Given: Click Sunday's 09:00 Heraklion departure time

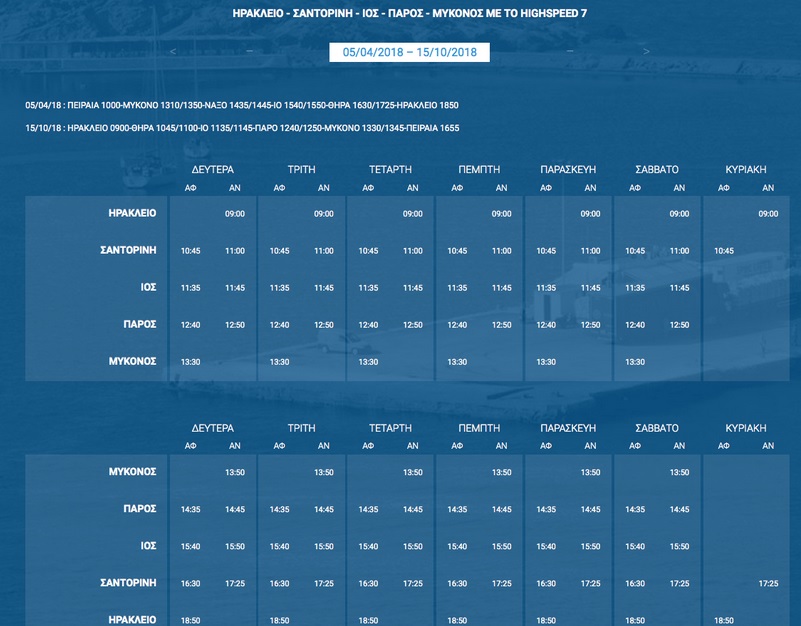Looking at the screenshot, I should point(768,214).
